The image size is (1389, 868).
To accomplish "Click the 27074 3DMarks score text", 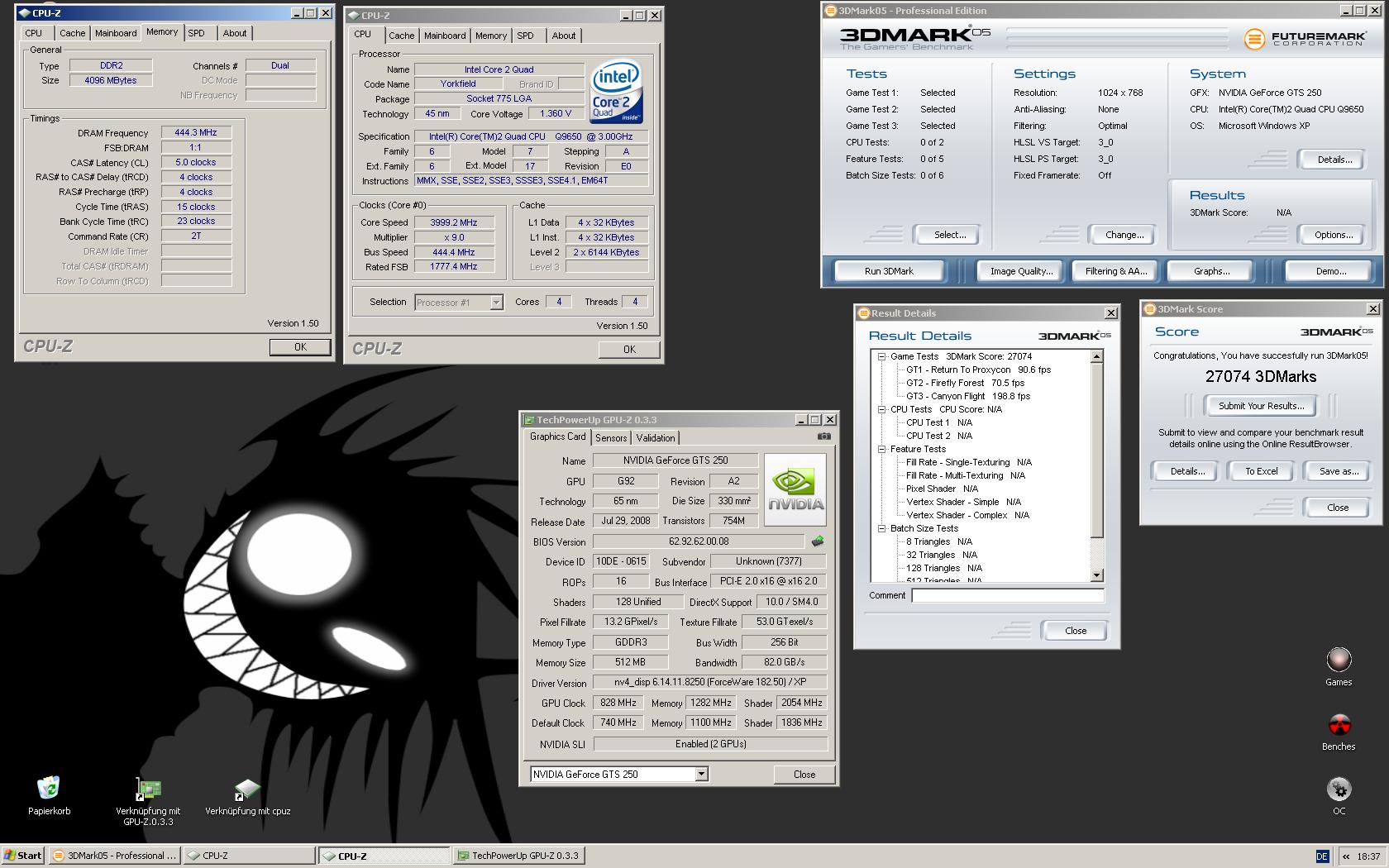I will (1261, 377).
